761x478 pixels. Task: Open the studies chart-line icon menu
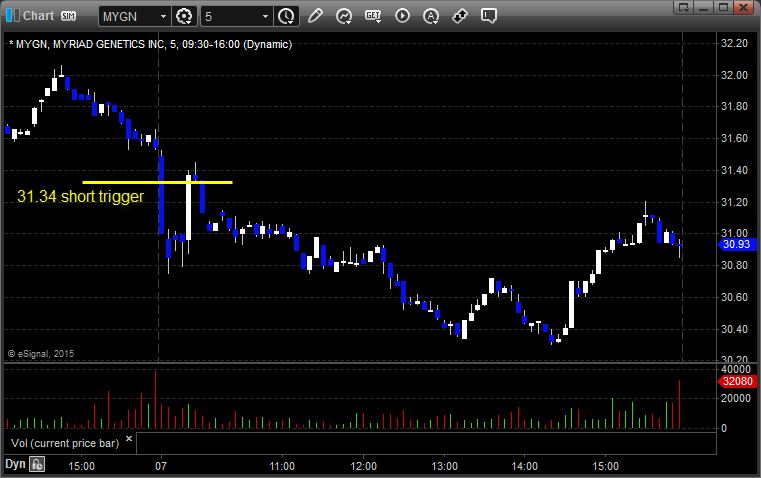pos(344,16)
